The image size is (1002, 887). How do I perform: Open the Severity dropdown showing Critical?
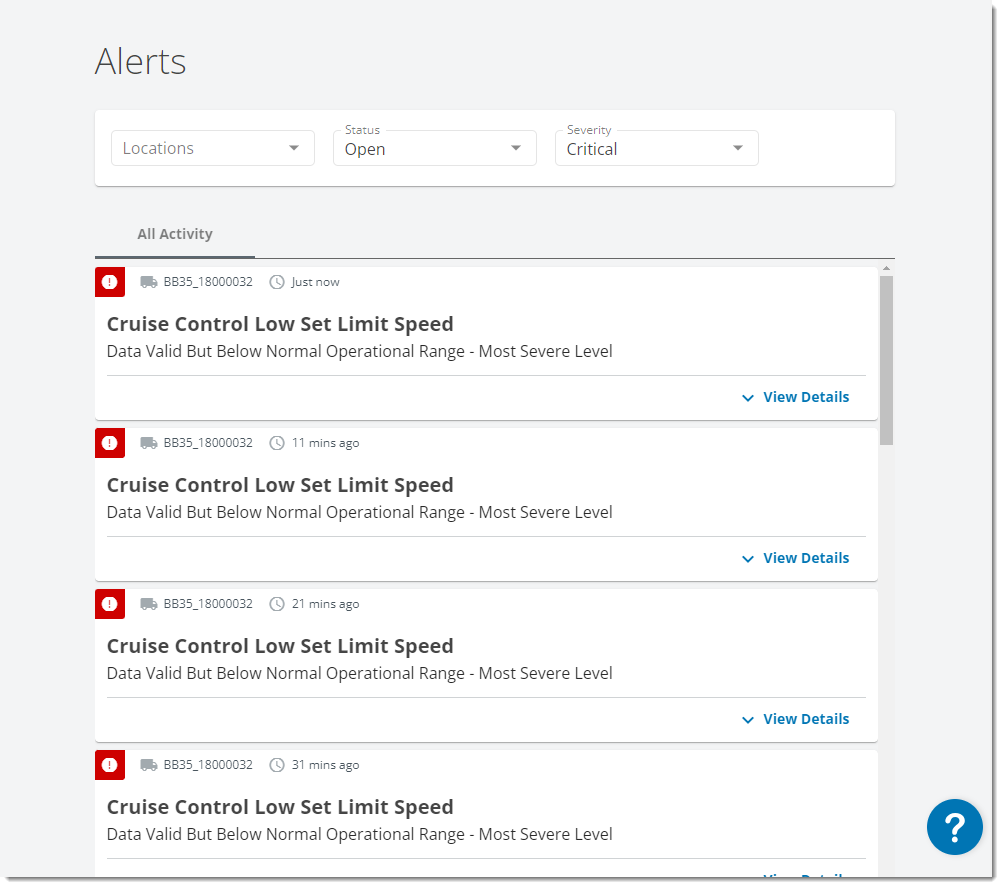tap(656, 148)
